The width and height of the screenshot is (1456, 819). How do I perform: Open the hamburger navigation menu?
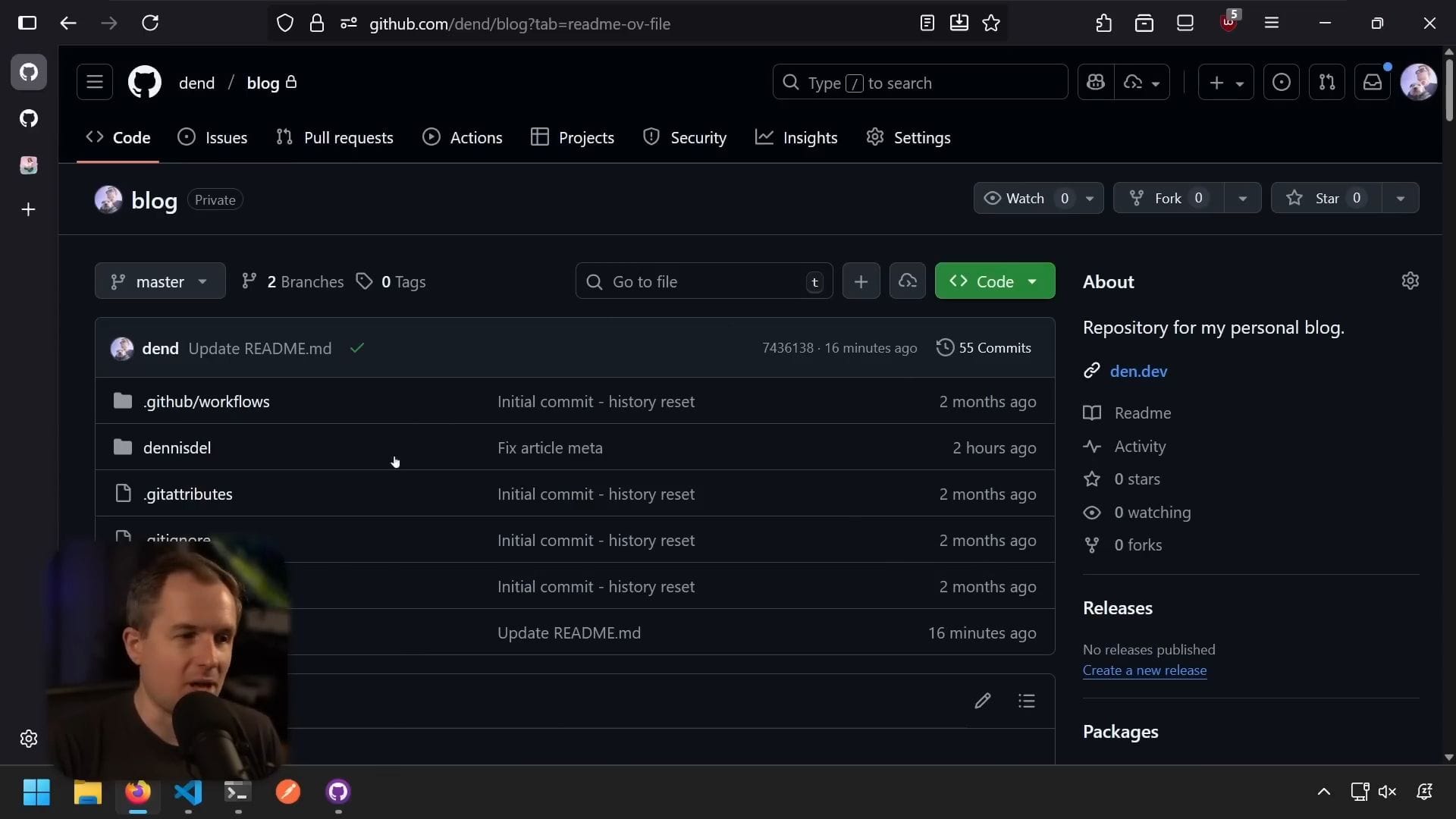[95, 83]
